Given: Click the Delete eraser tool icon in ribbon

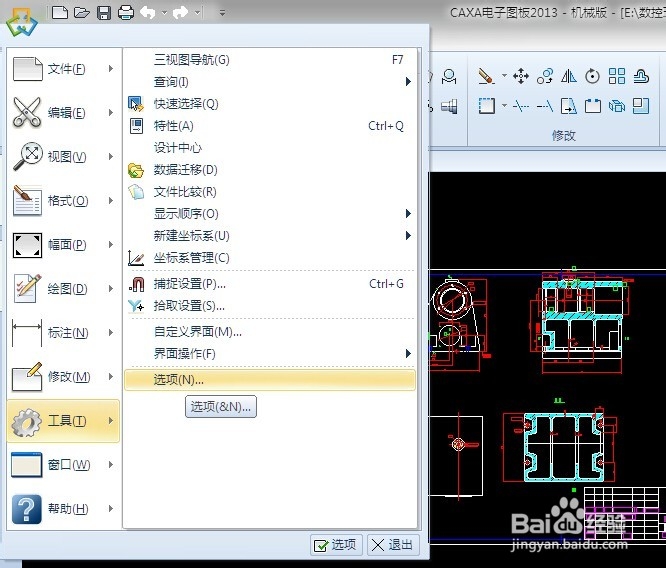Looking at the screenshot, I should pyautogui.click(x=485, y=76).
